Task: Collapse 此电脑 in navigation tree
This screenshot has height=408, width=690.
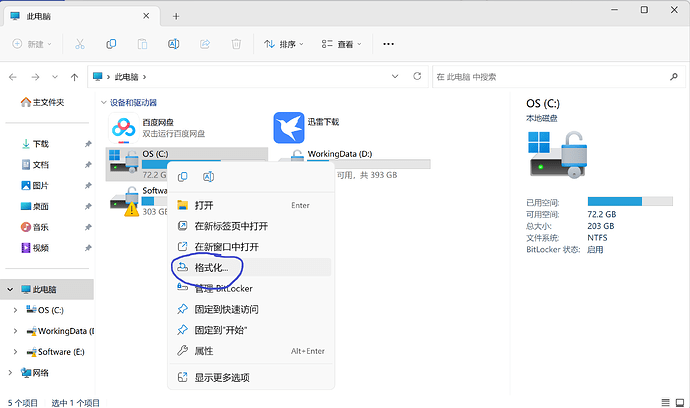Action: [x=10, y=290]
